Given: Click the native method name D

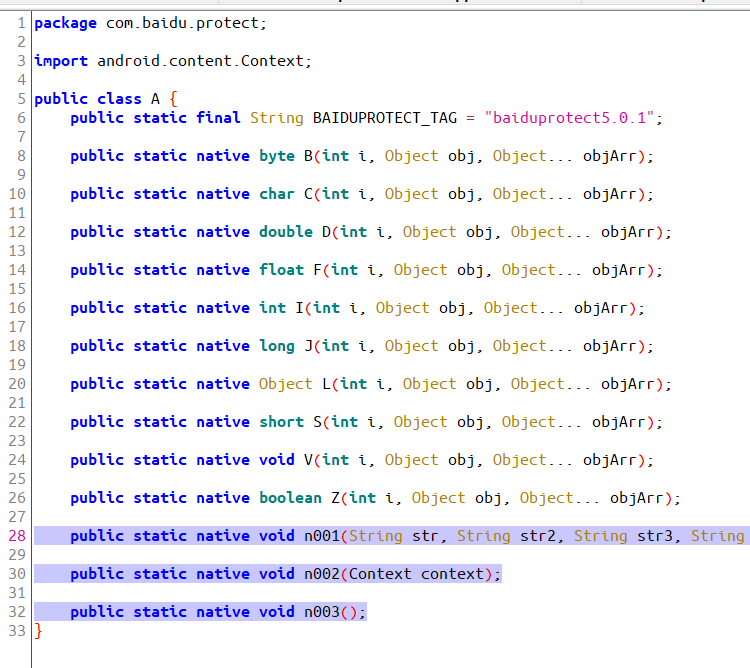Looking at the screenshot, I should coord(326,232).
